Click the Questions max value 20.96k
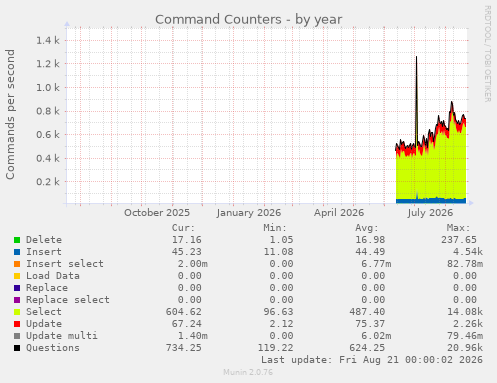This screenshot has height=383, width=497. pyautogui.click(x=465, y=348)
